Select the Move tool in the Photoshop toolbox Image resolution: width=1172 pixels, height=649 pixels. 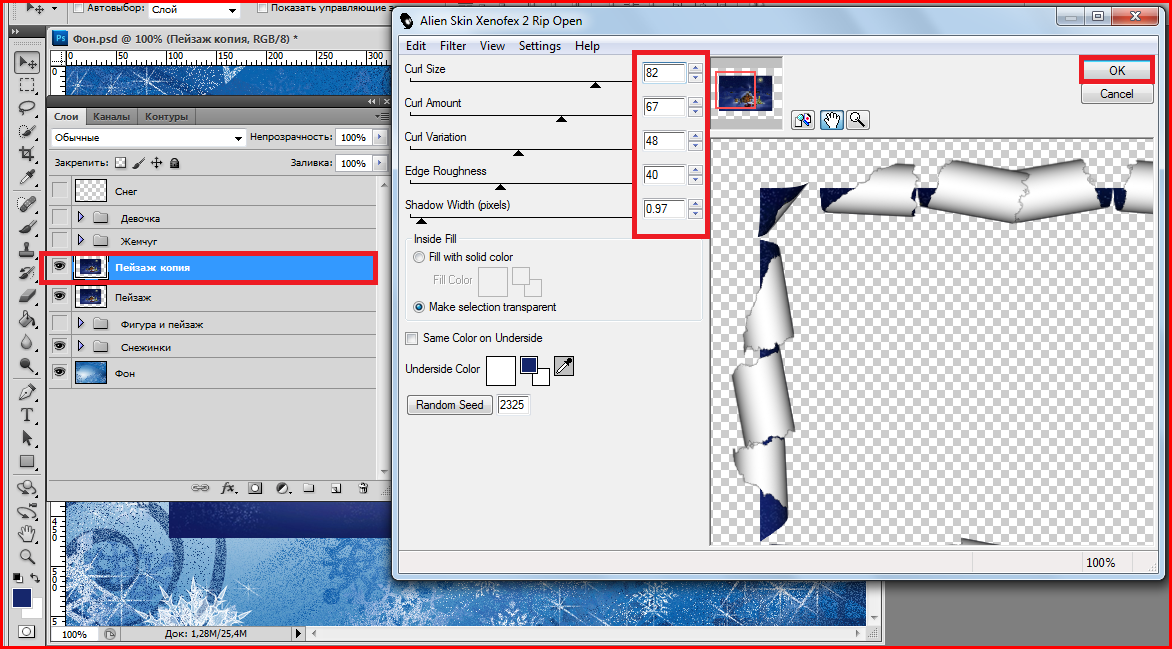(x=28, y=62)
